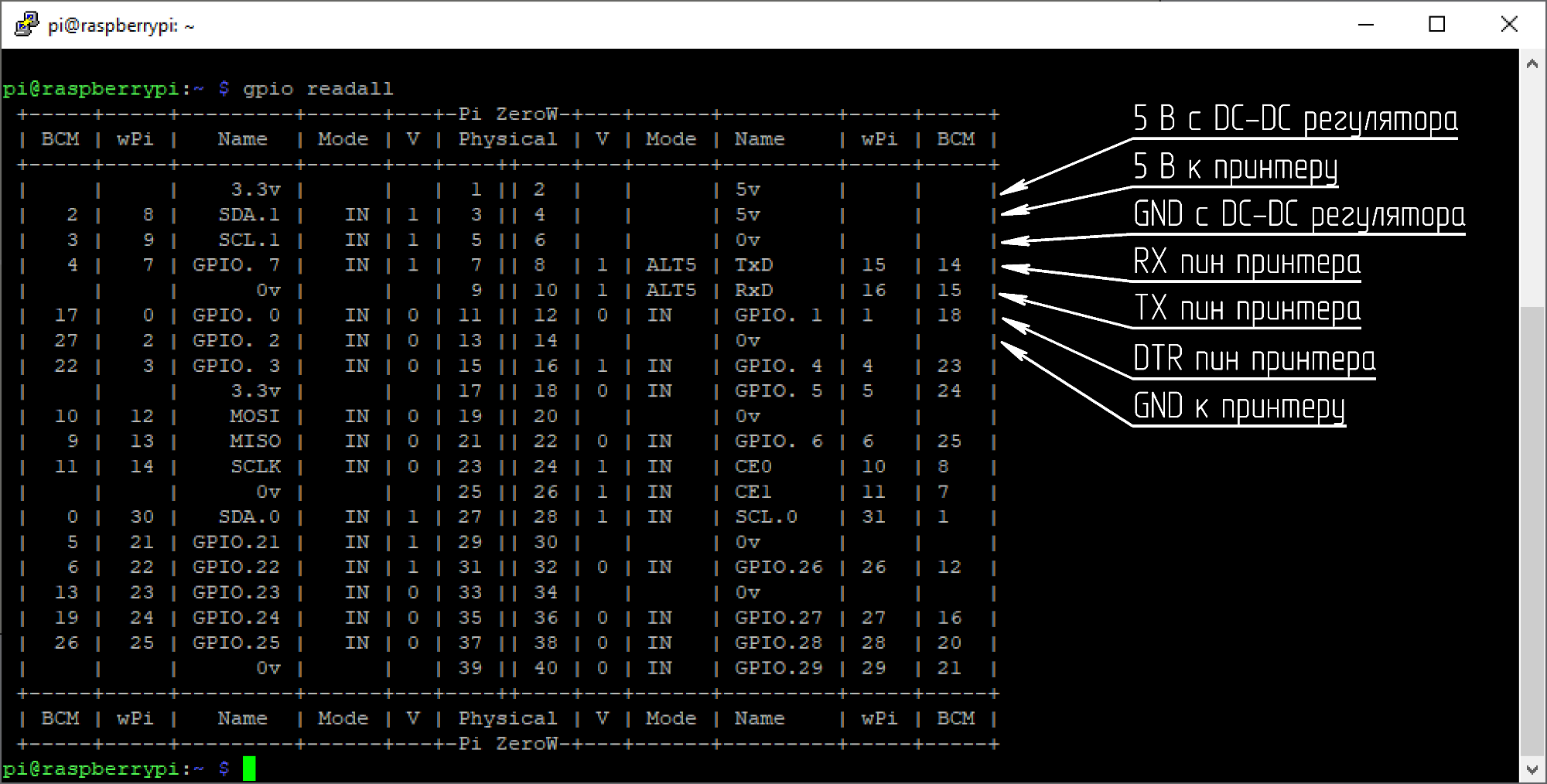Screen dimensions: 1547x784
Task: Click the 'TxD' pin name
Action: click(753, 265)
